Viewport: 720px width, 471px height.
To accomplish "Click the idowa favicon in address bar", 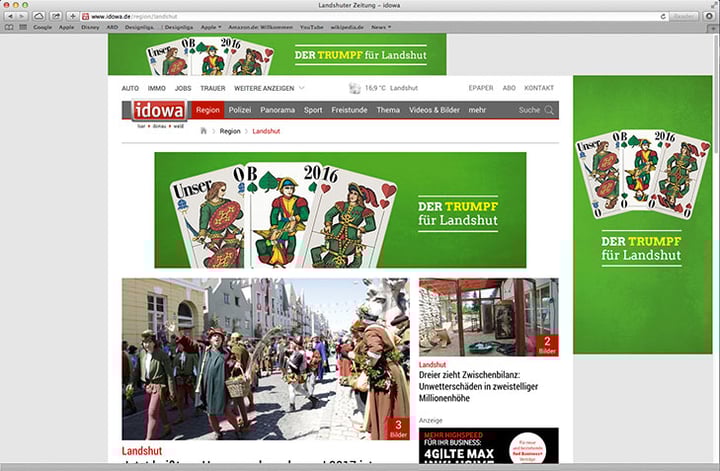I will (x=85, y=17).
